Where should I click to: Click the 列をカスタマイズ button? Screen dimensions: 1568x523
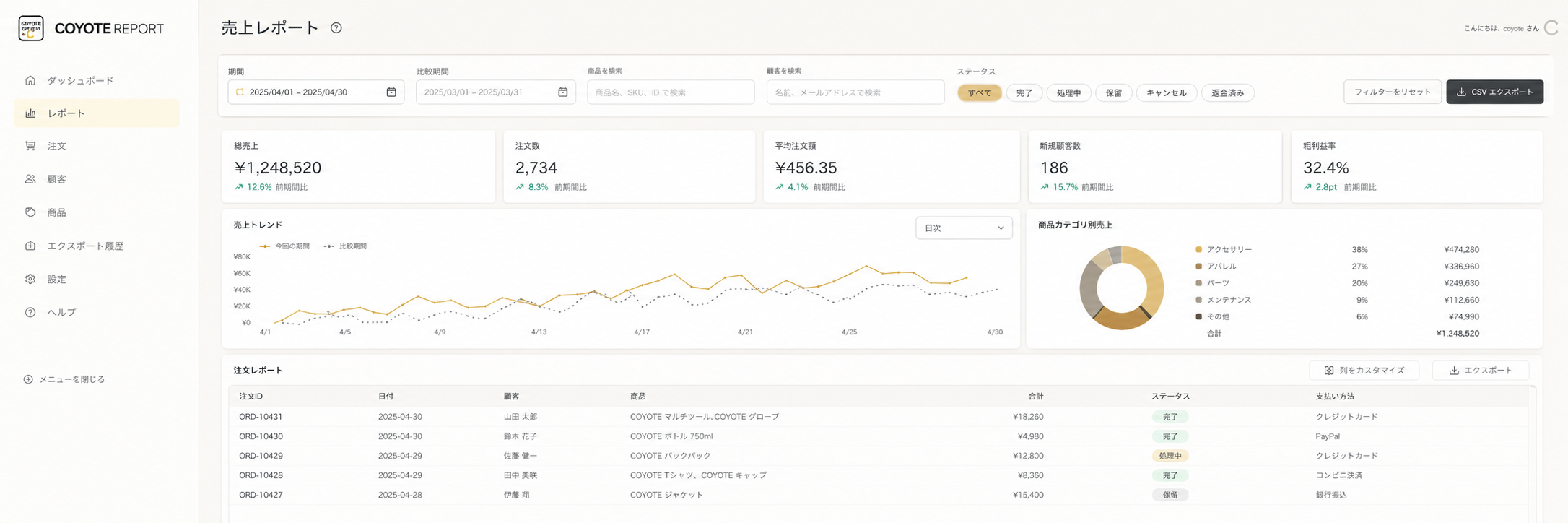[x=1364, y=371]
